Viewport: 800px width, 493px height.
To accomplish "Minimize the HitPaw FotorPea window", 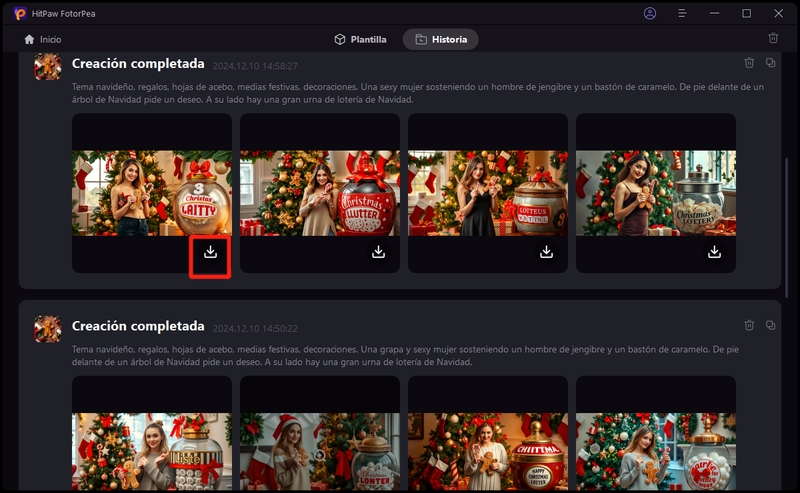I will coord(714,13).
